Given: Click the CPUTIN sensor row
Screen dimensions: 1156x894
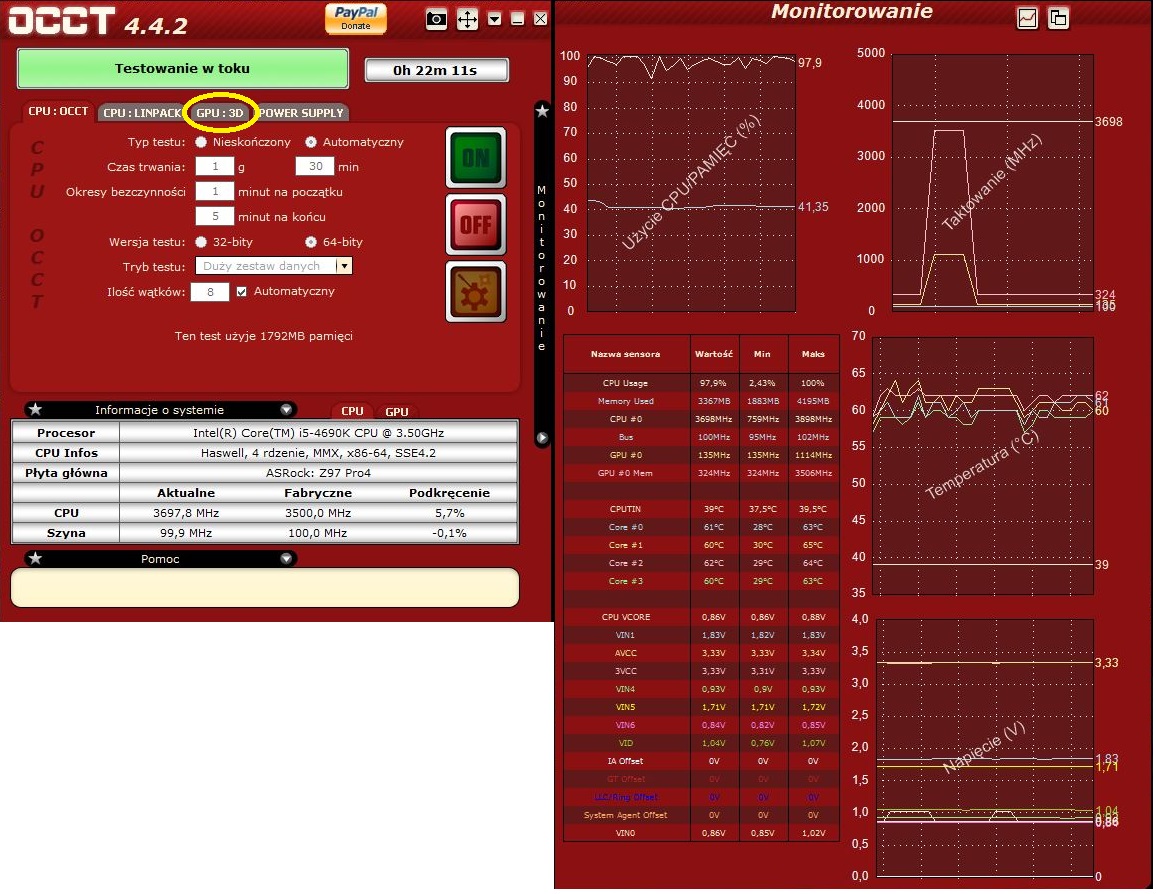Looking at the screenshot, I should (x=701, y=509).
